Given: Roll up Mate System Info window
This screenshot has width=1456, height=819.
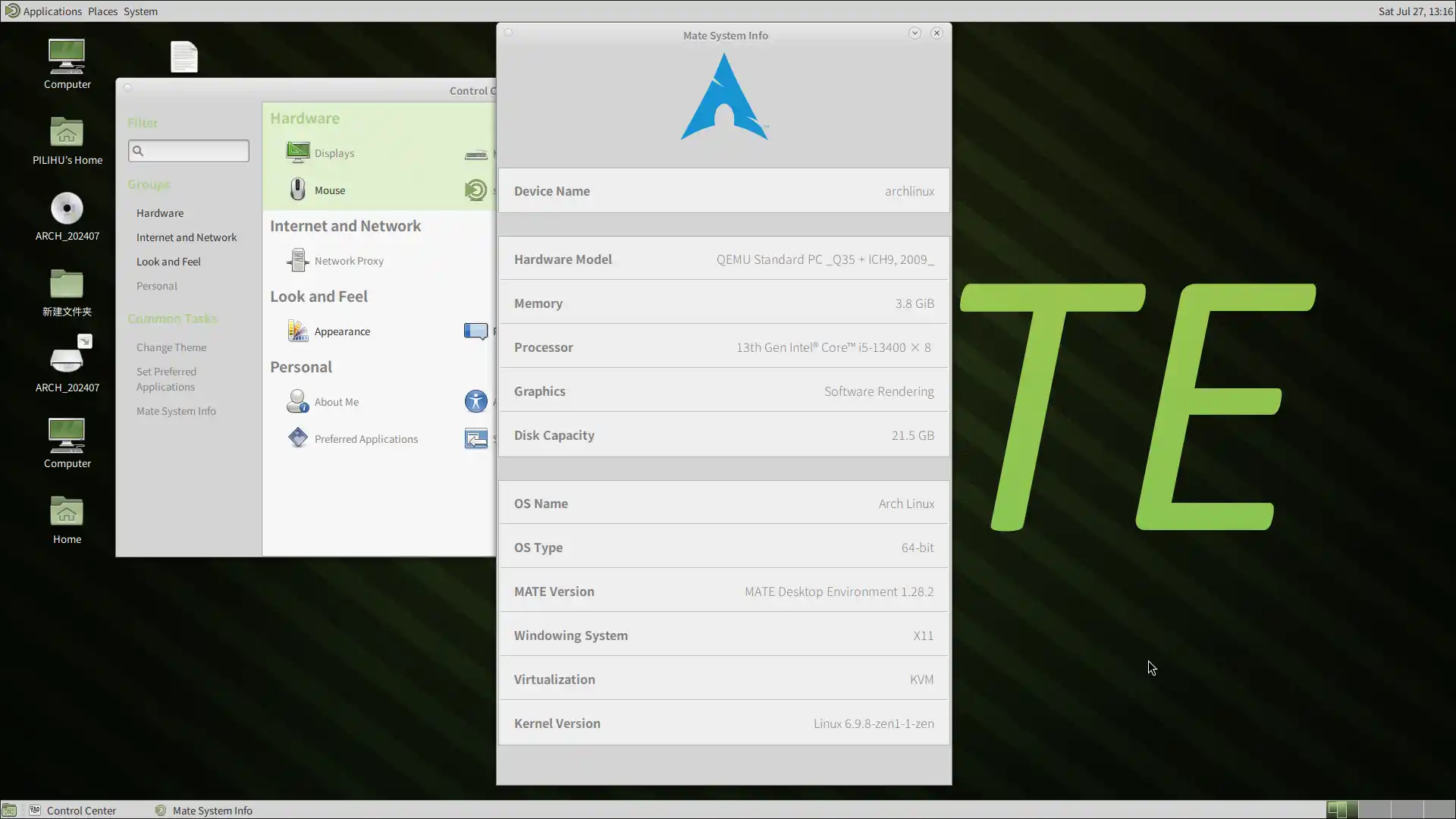Looking at the screenshot, I should pyautogui.click(x=915, y=33).
